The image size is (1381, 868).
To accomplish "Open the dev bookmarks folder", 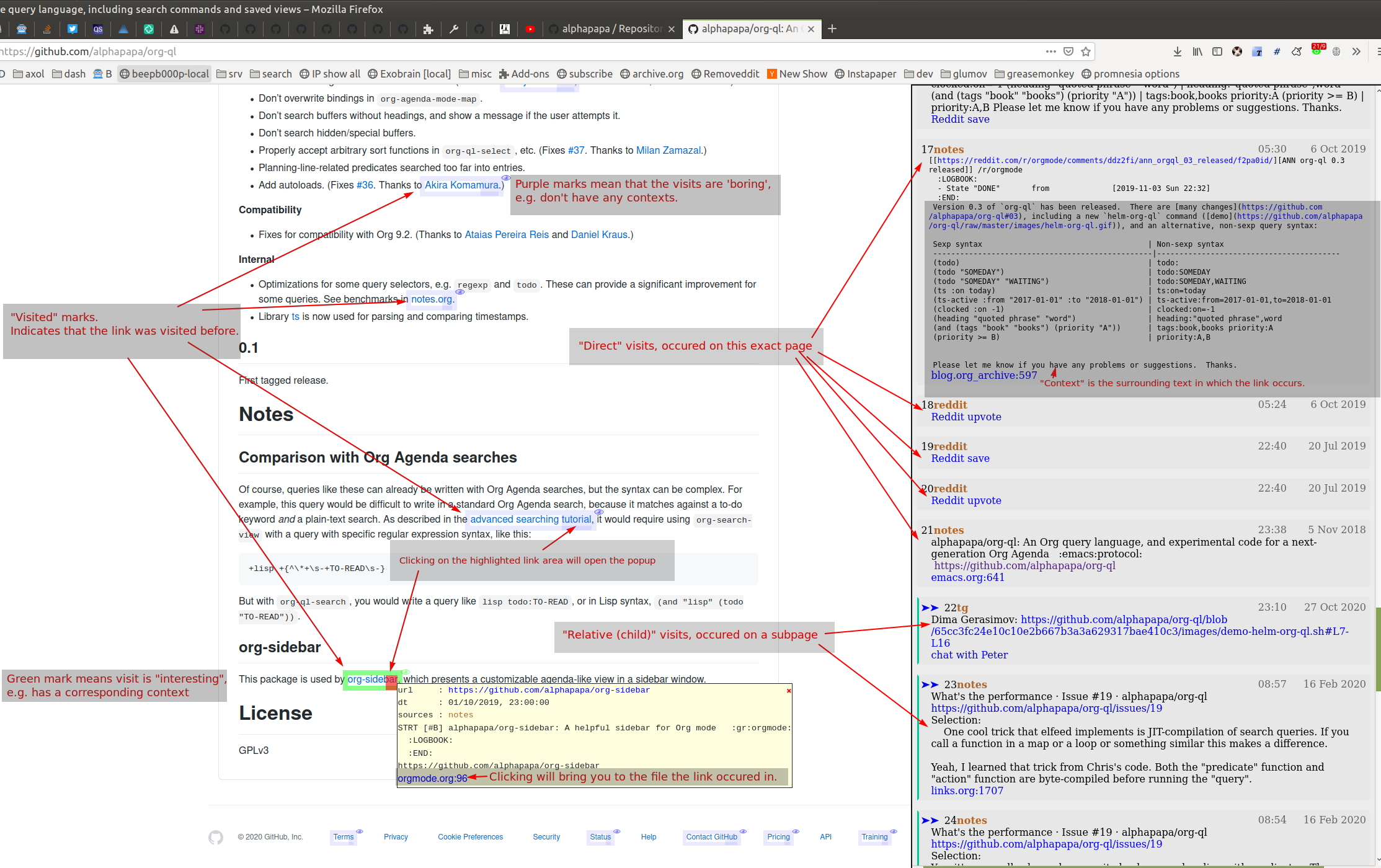I will point(919,74).
